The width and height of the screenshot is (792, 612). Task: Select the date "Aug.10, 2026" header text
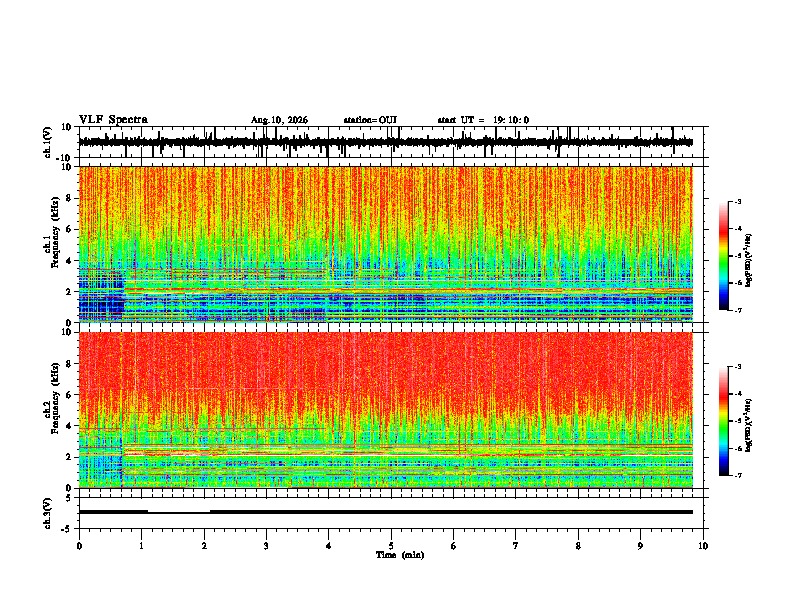pyautogui.click(x=279, y=120)
